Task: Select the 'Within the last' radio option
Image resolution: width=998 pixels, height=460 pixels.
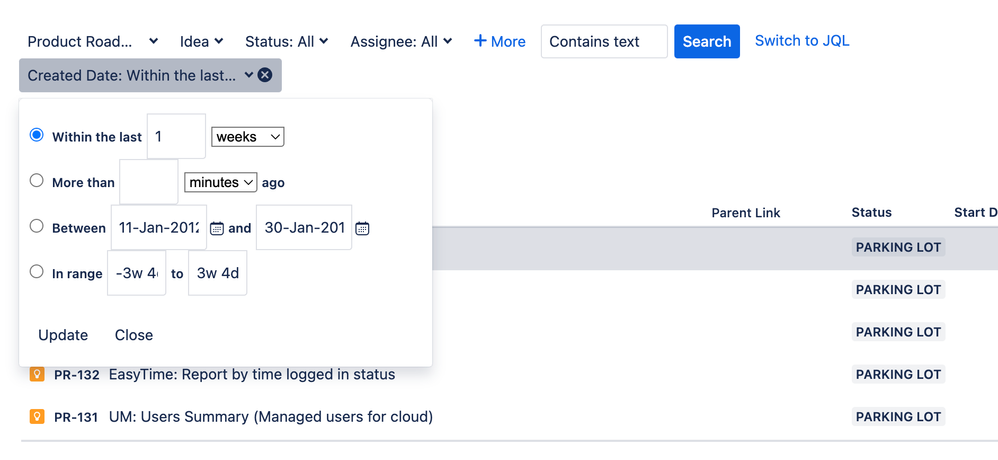Action: click(37, 135)
